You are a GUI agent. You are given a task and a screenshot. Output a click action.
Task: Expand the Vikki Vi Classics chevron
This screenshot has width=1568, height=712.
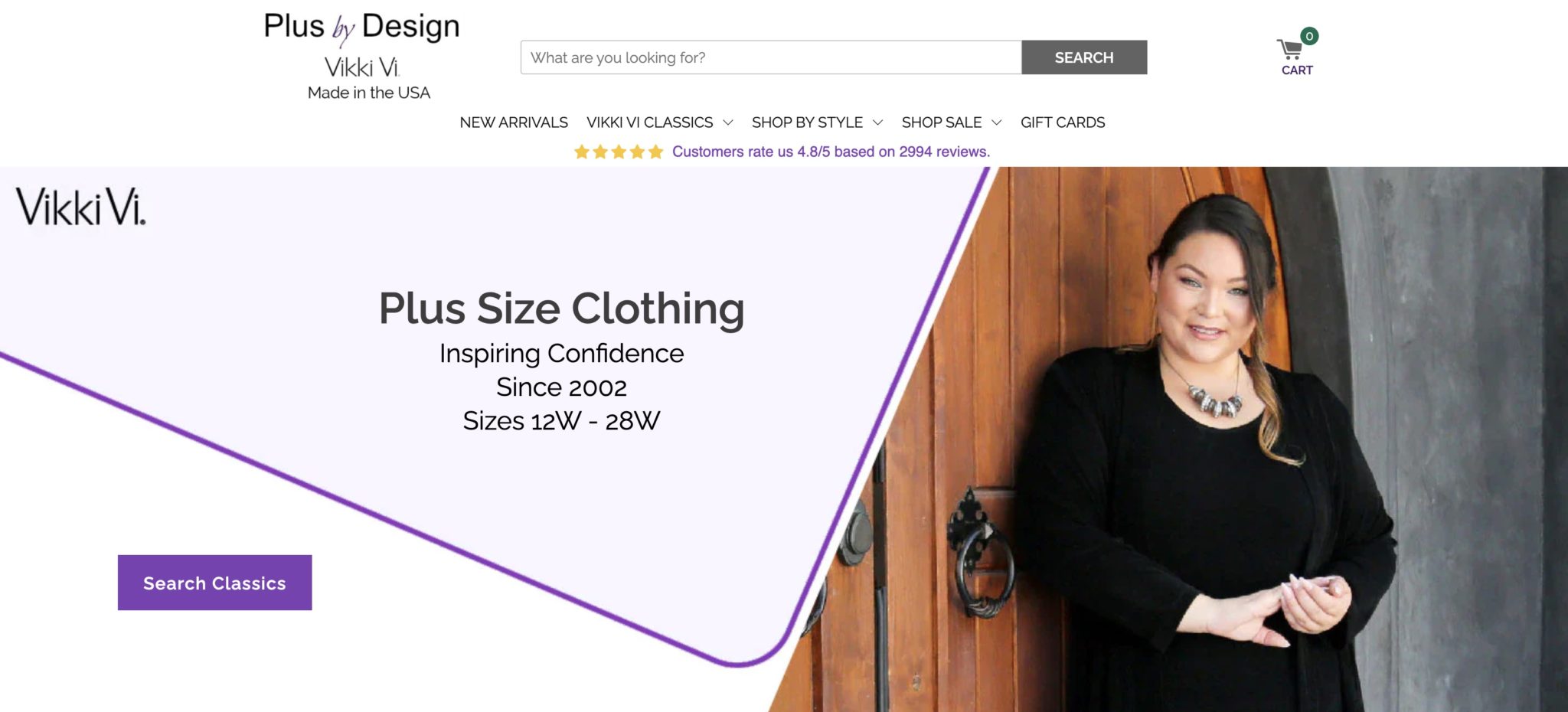(728, 122)
